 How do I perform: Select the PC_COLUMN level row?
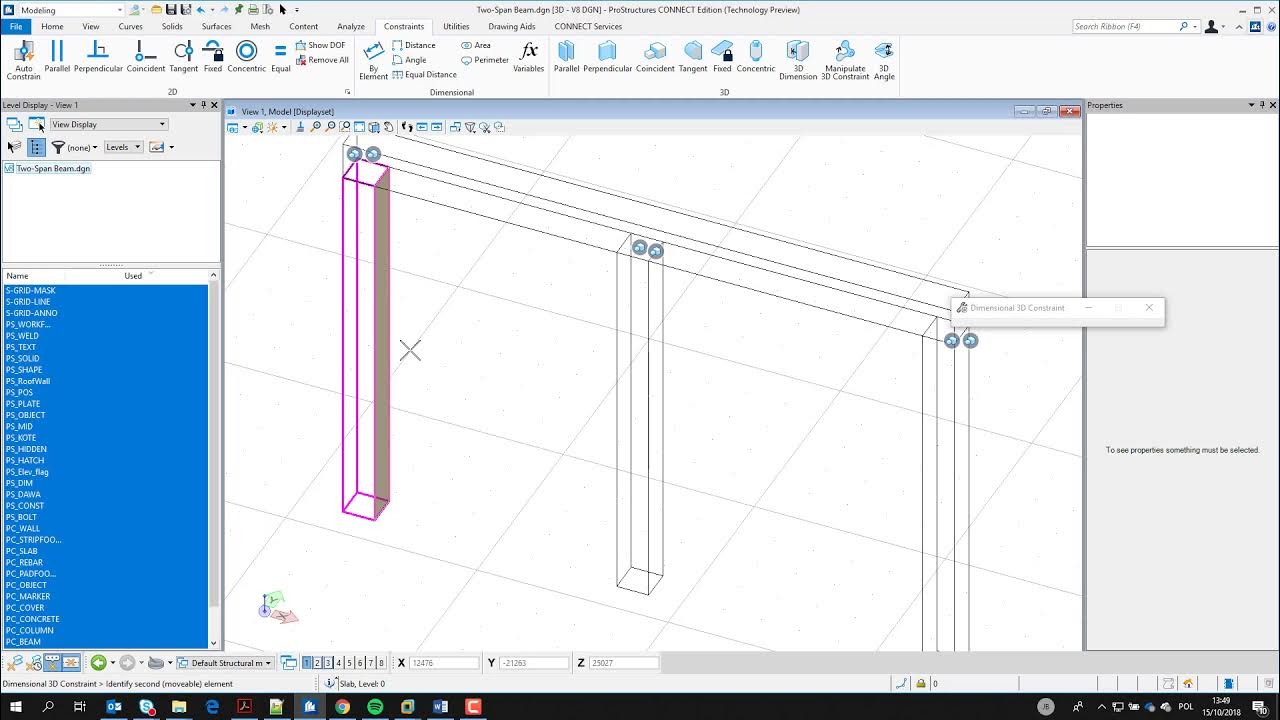tap(106, 630)
